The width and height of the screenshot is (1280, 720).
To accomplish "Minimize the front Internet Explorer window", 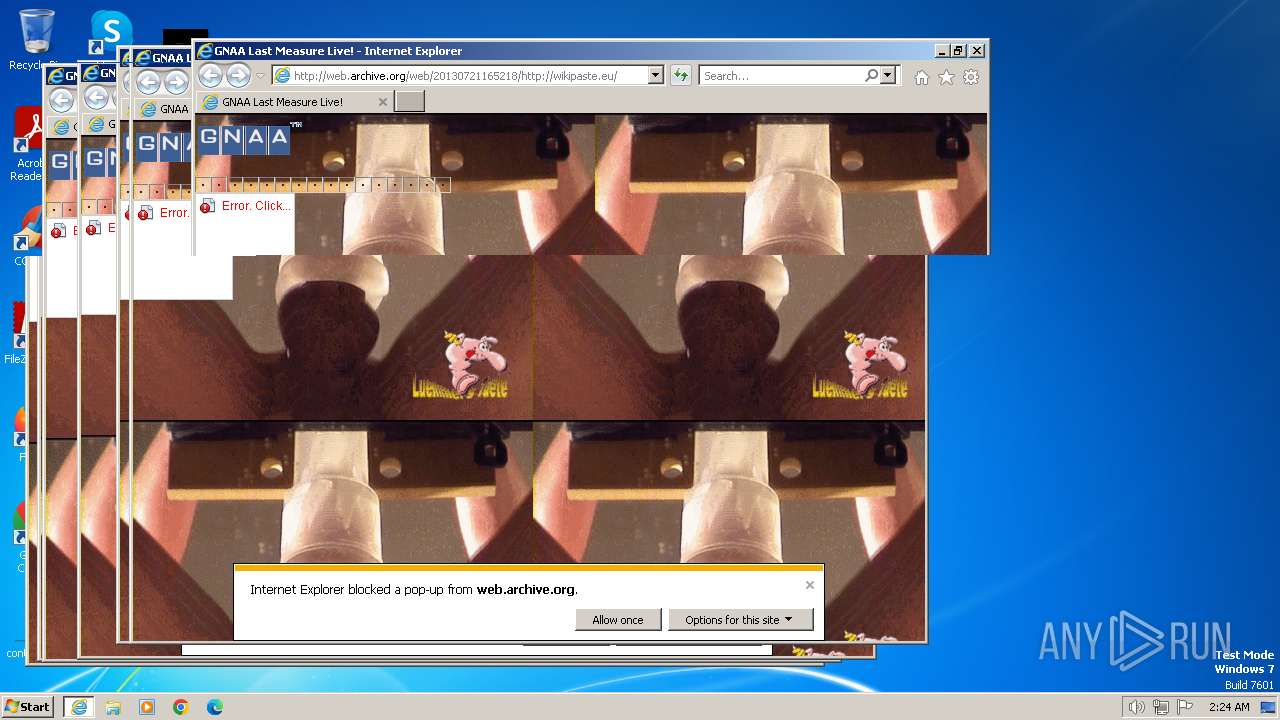I will 942,51.
